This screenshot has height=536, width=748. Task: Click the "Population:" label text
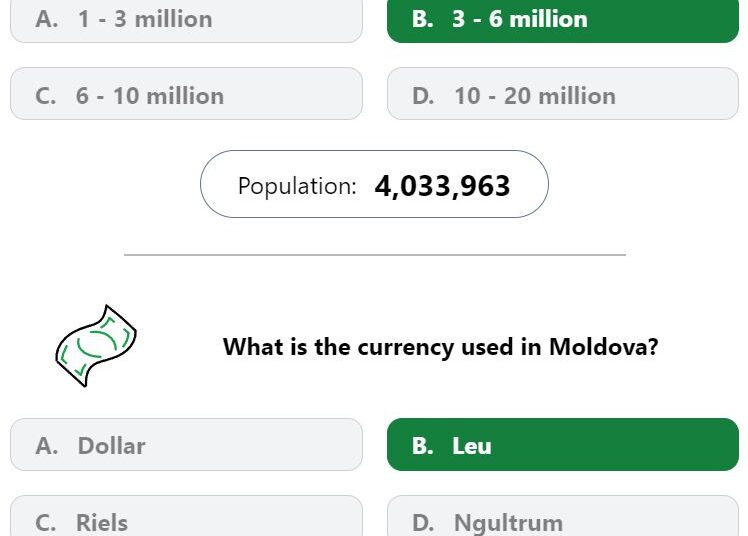click(x=297, y=186)
